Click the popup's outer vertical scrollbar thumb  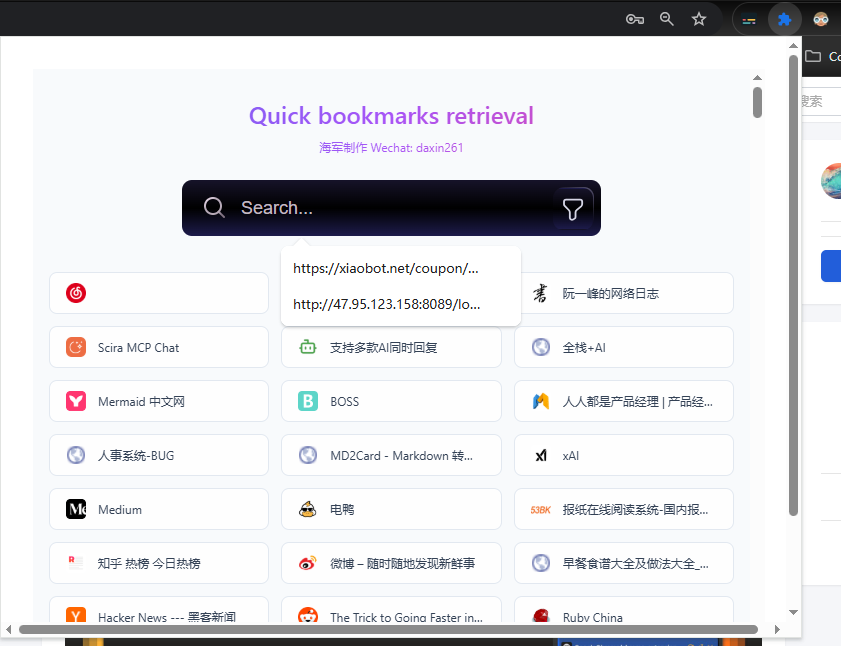click(793, 285)
